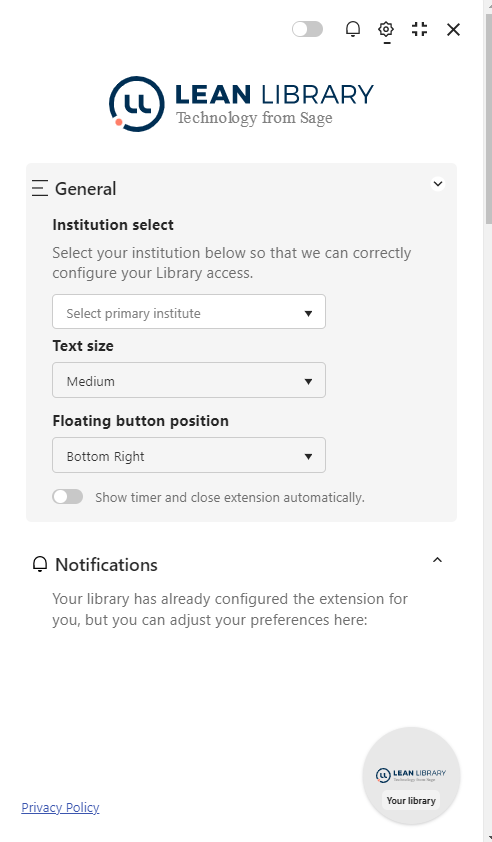Image resolution: width=492 pixels, height=842 pixels.
Task: Open the Select primary institute dropdown
Action: [x=189, y=311]
